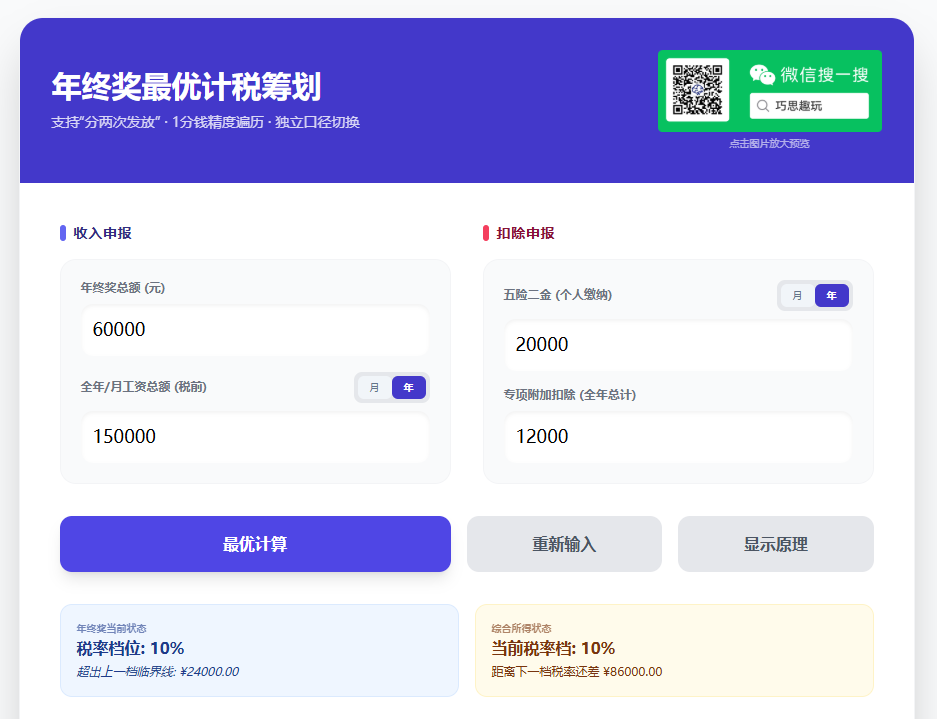Viewport: 937px width, 719px height.
Task: Switch the 五险二金 toggle to 月
Action: click(797, 296)
